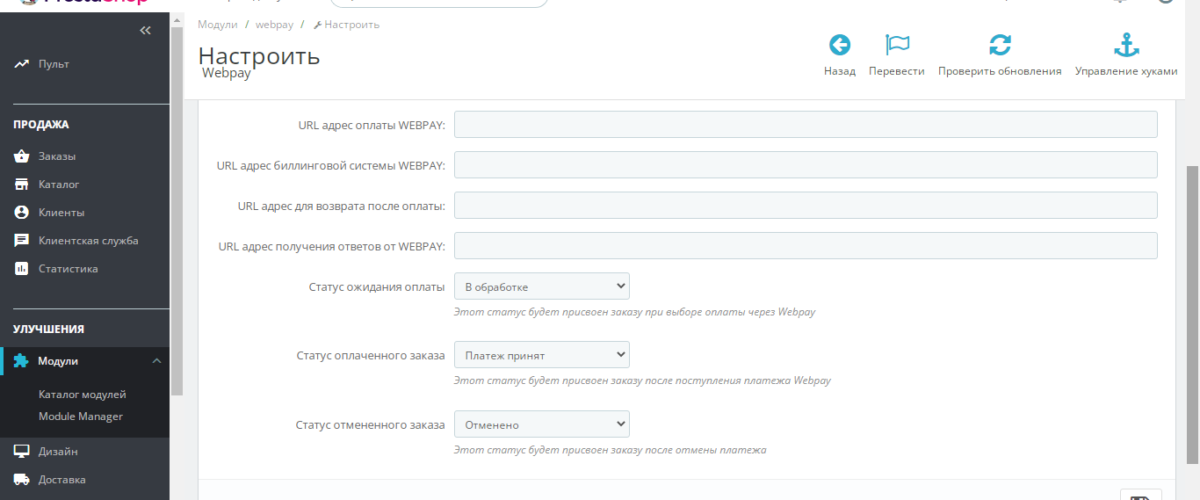Click the webpay breadcrumb link
1200x500 pixels.
pos(275,24)
